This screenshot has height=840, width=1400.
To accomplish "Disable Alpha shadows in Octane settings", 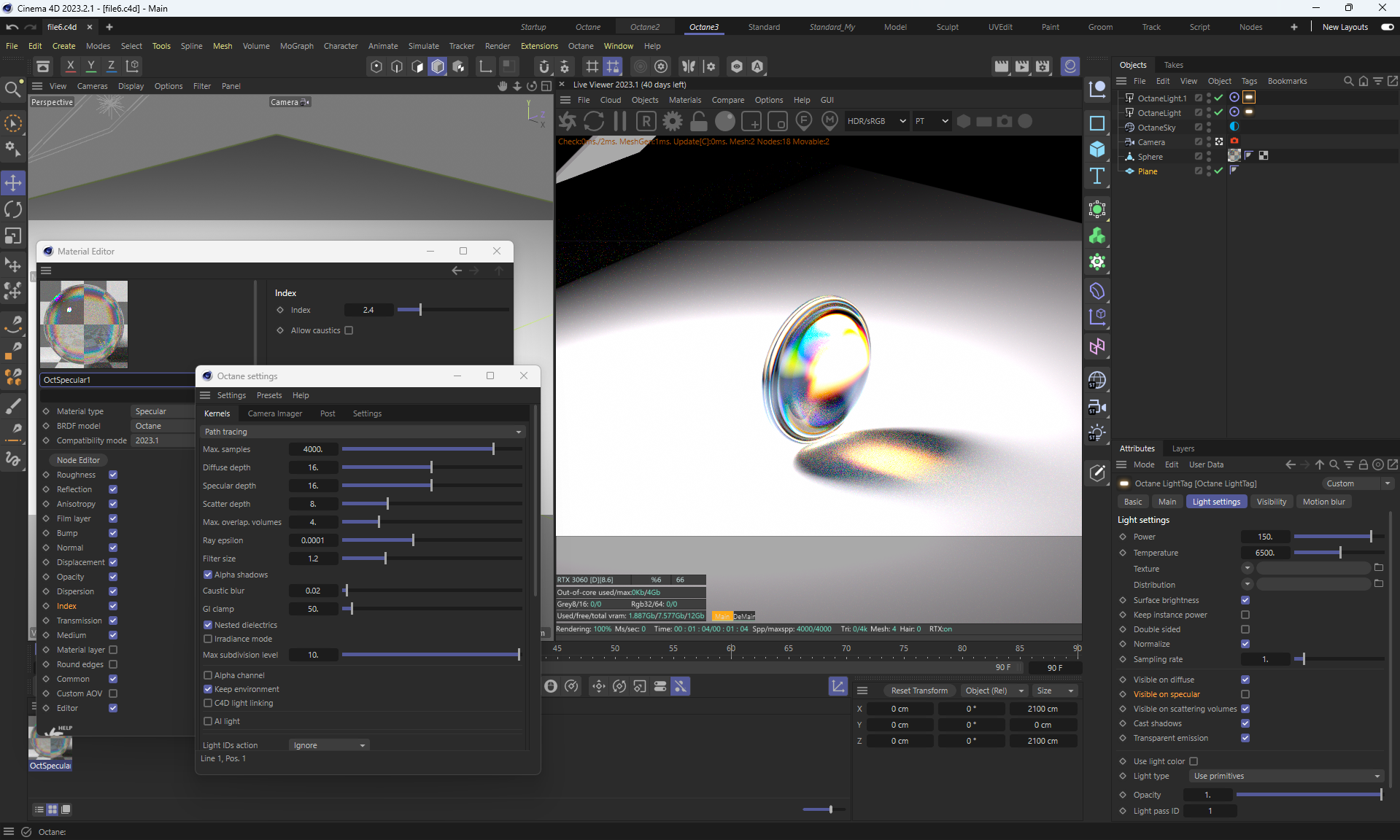I will tap(208, 575).
